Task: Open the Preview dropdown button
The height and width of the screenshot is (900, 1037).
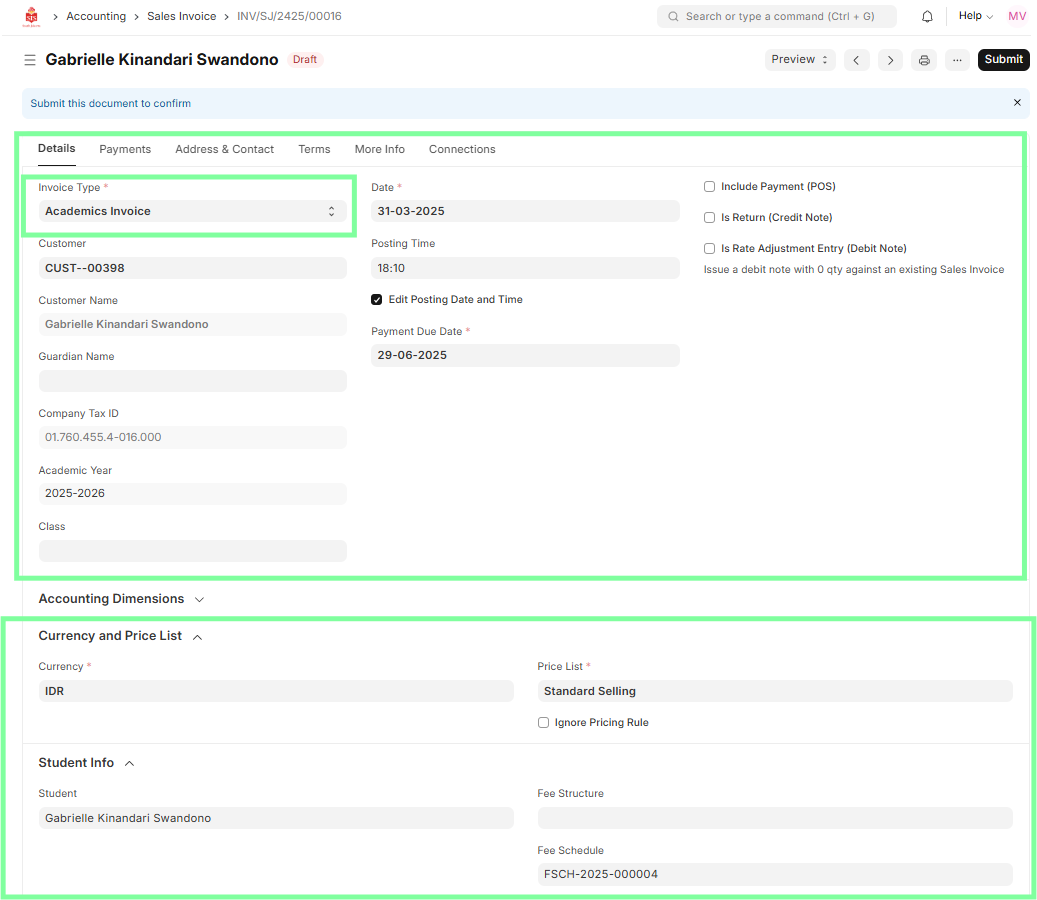Action: tap(800, 60)
